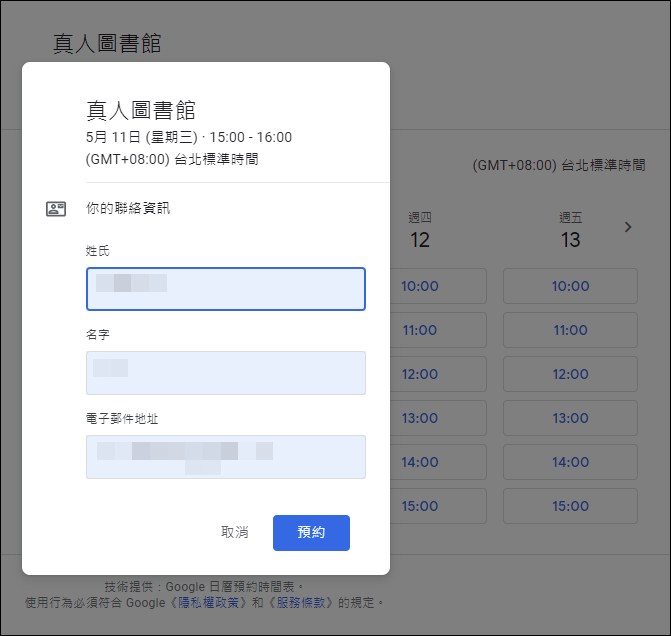Click the background page title 真人圖書館
Screen dimensions: 671x636
point(107,44)
